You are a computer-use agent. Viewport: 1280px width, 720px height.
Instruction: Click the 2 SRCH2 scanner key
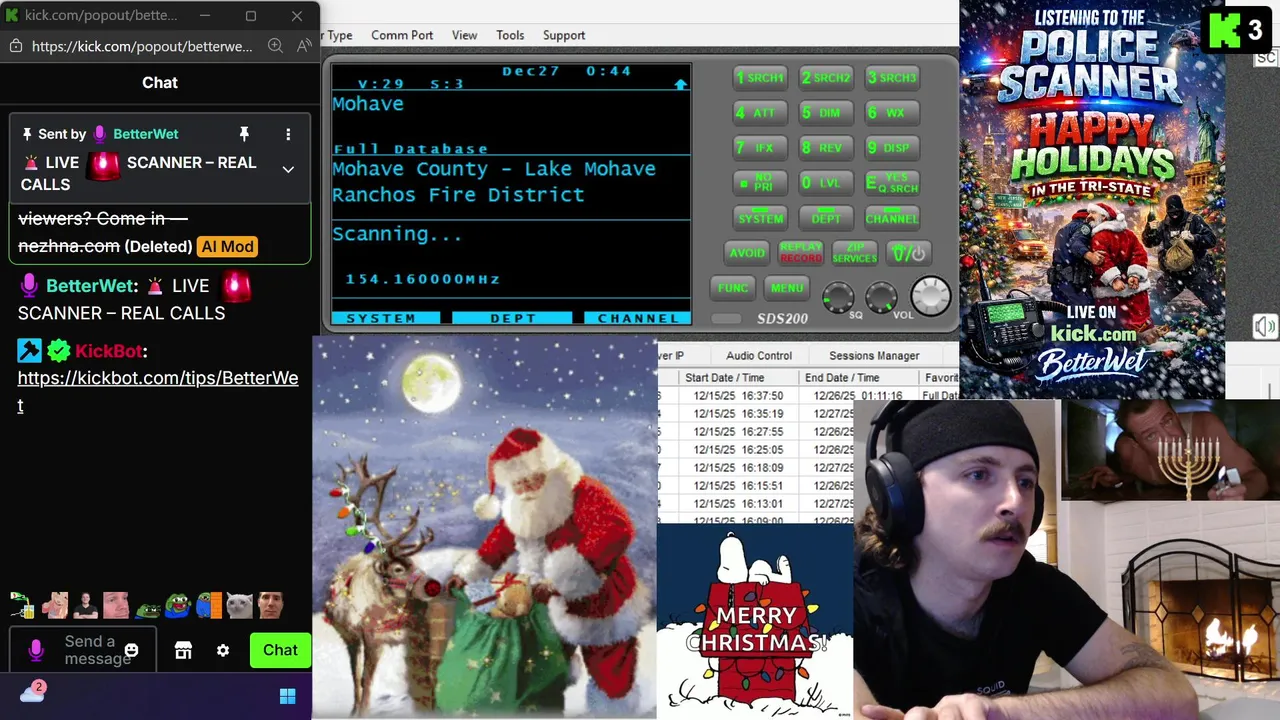pyautogui.click(x=826, y=78)
